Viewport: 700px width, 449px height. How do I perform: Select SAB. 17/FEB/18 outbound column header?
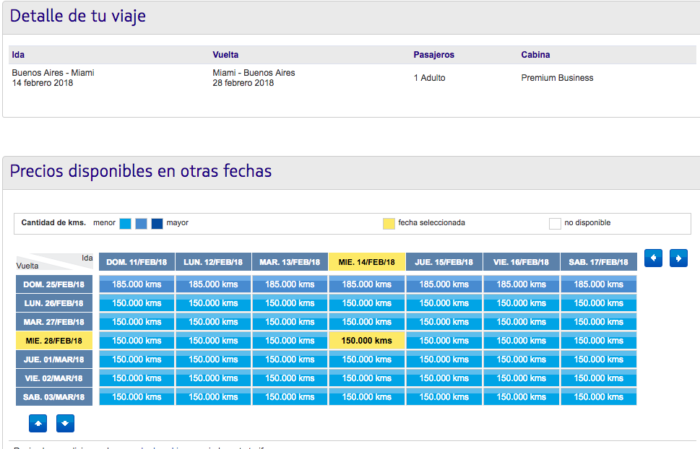pos(598,262)
